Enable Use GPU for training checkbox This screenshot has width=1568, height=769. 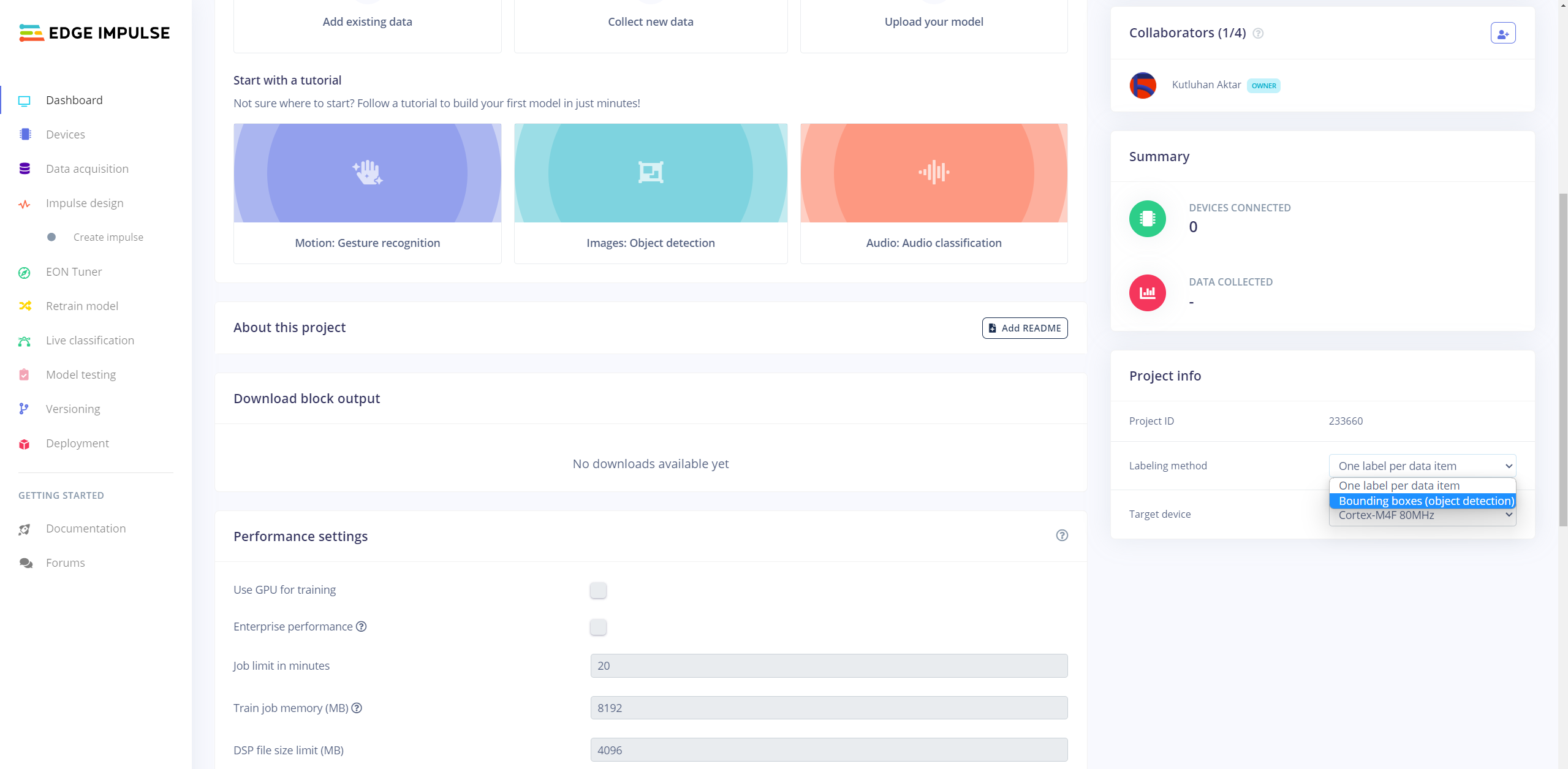pyautogui.click(x=598, y=590)
